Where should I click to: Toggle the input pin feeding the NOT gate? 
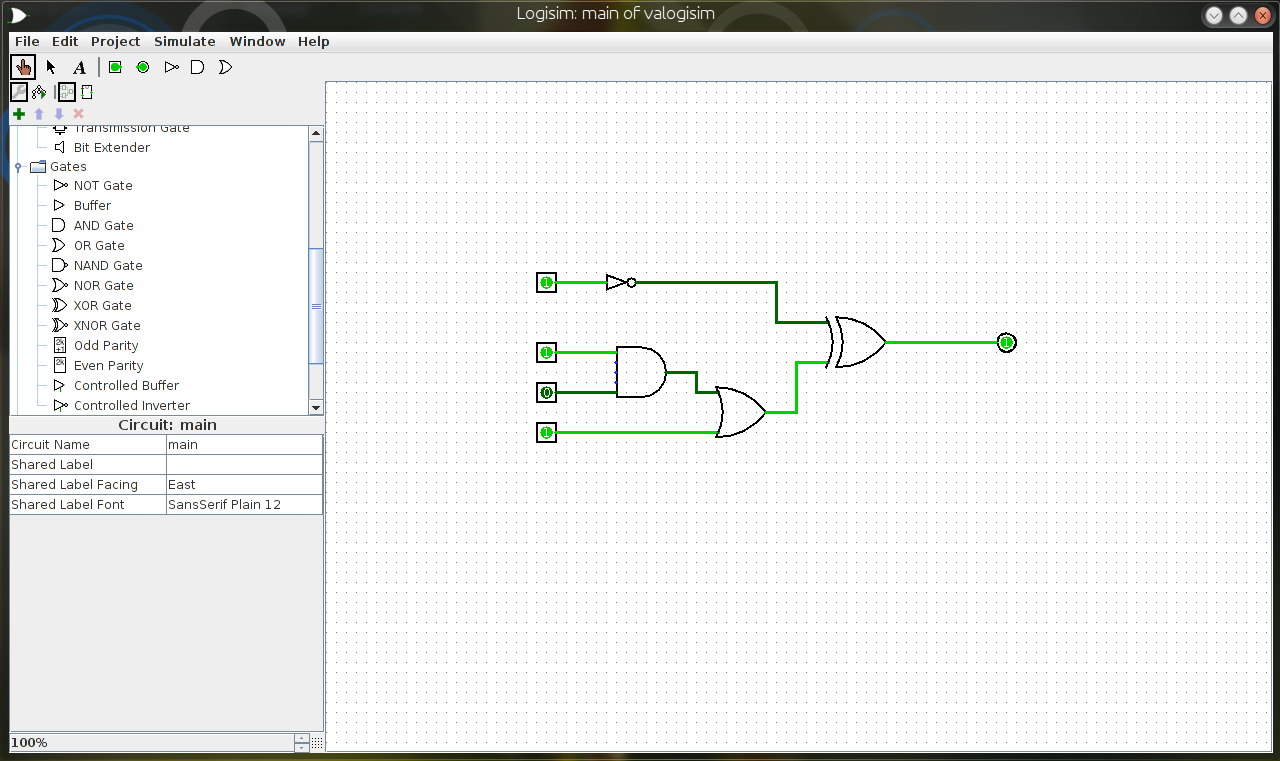tap(546, 283)
